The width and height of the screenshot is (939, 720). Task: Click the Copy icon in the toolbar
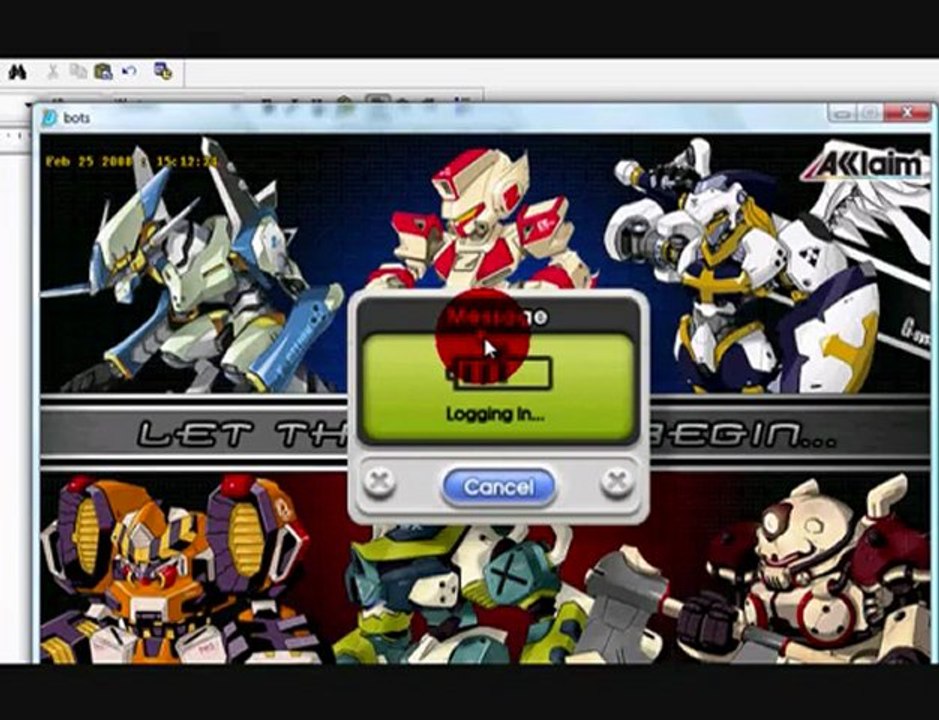[x=78, y=71]
